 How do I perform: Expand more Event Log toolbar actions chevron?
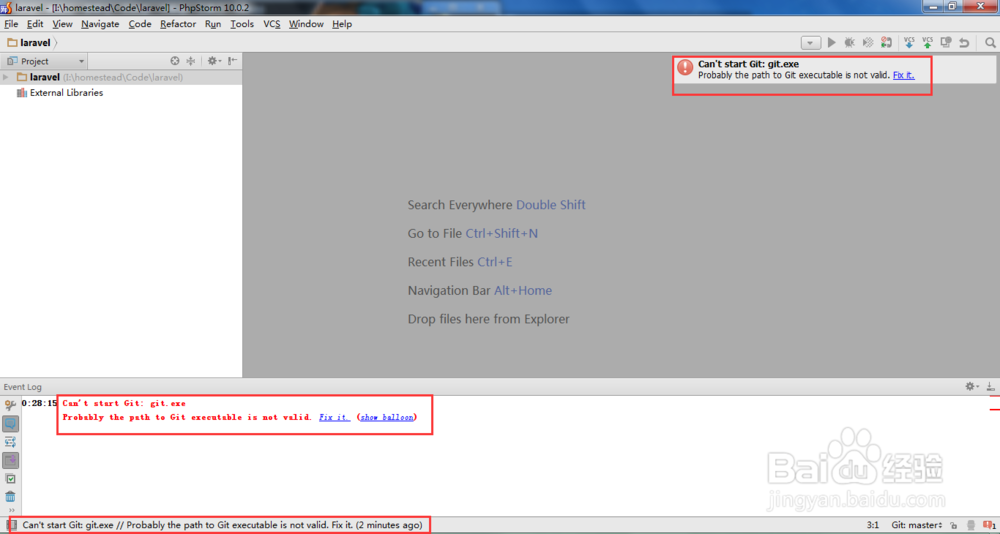11,510
